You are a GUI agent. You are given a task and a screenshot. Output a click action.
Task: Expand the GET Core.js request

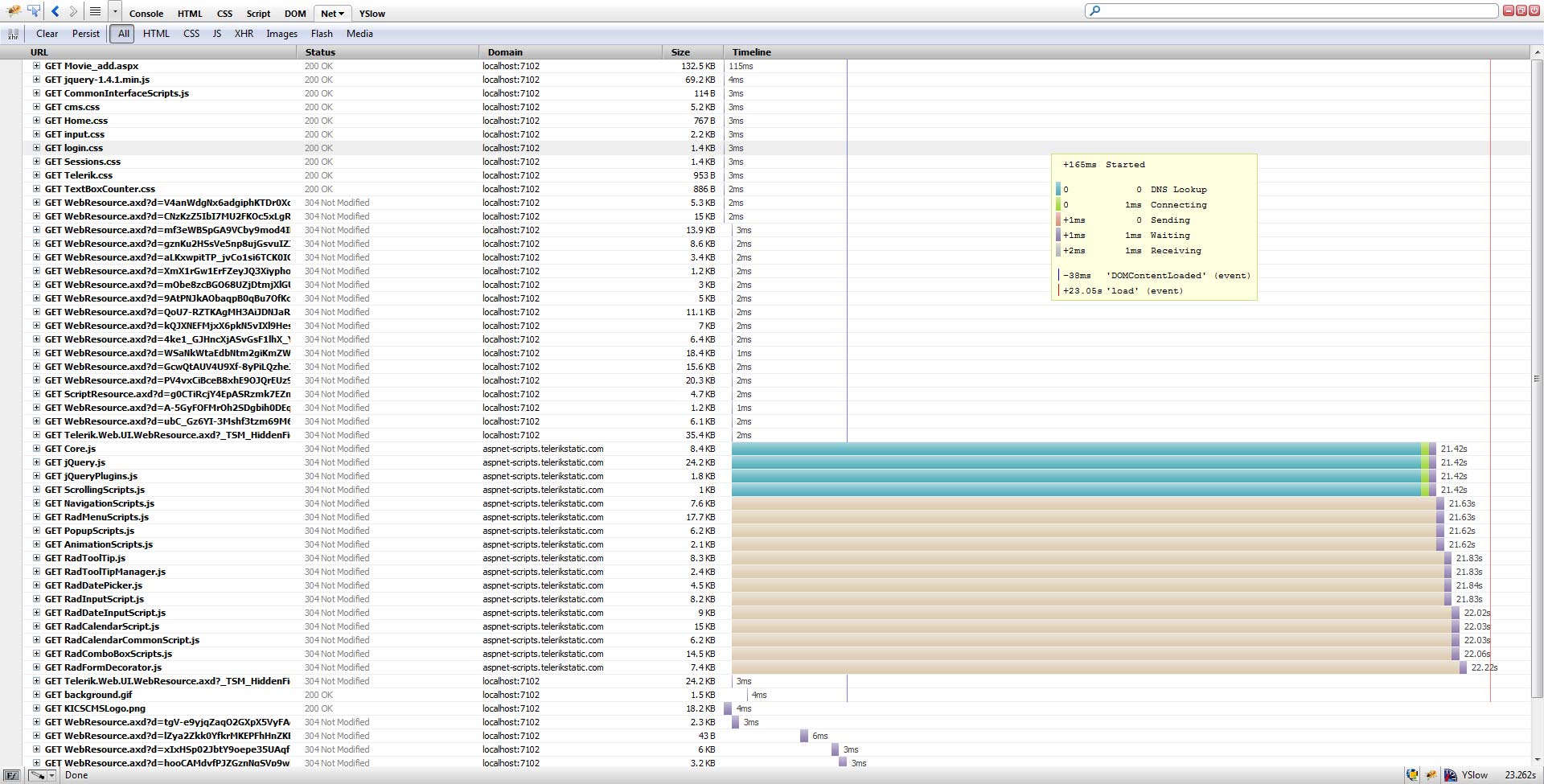36,449
